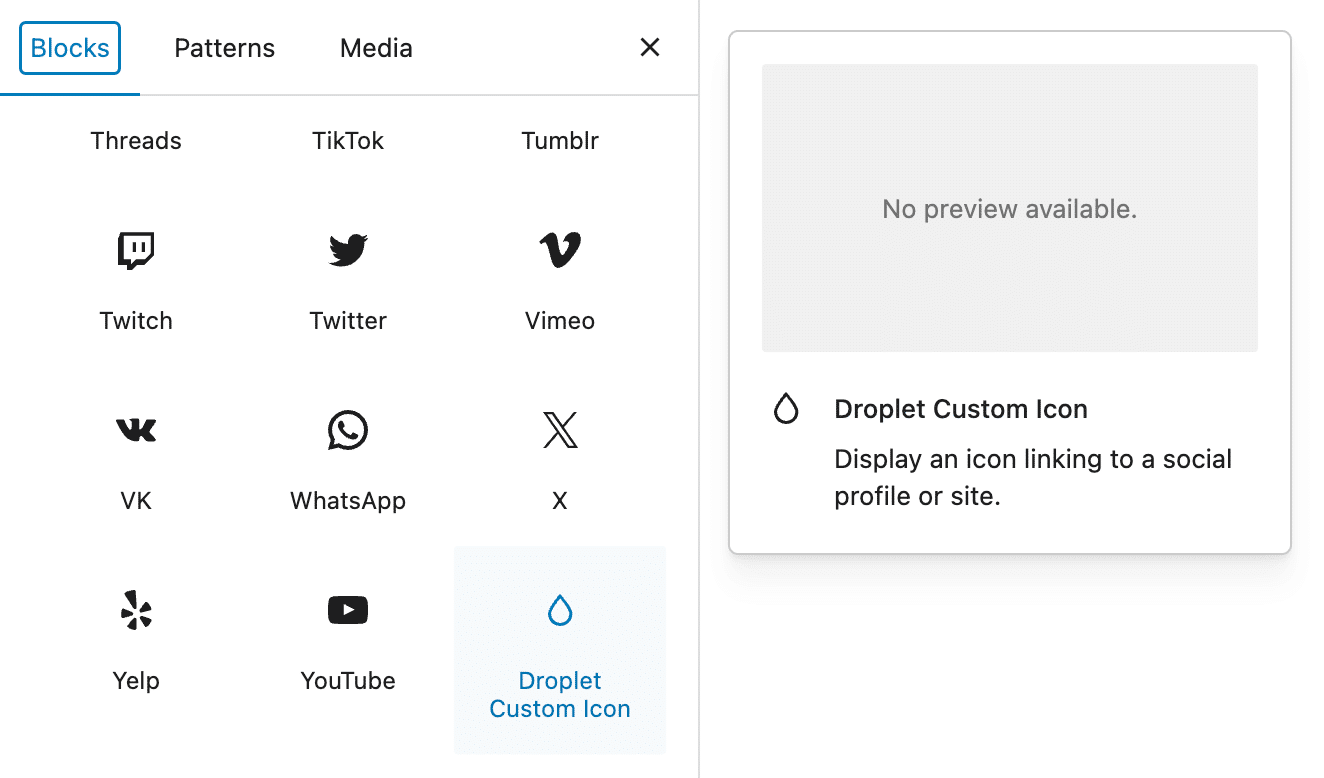The image size is (1324, 778).
Task: Pick the Yelp icon block
Action: tap(136, 610)
